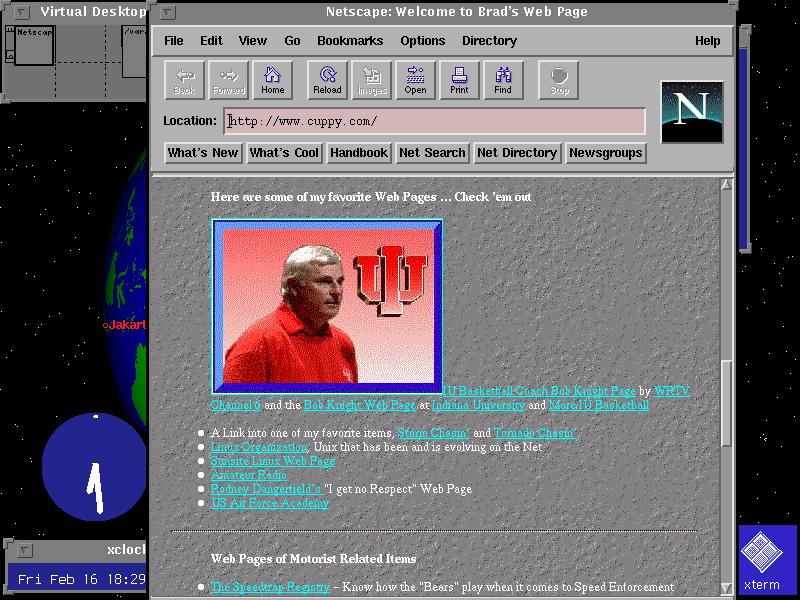Open the Directory menu

coord(489,41)
